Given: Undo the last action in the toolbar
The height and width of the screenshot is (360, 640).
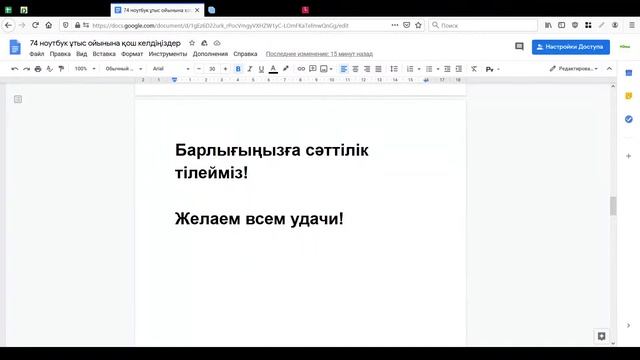Looking at the screenshot, I should 15,69.
